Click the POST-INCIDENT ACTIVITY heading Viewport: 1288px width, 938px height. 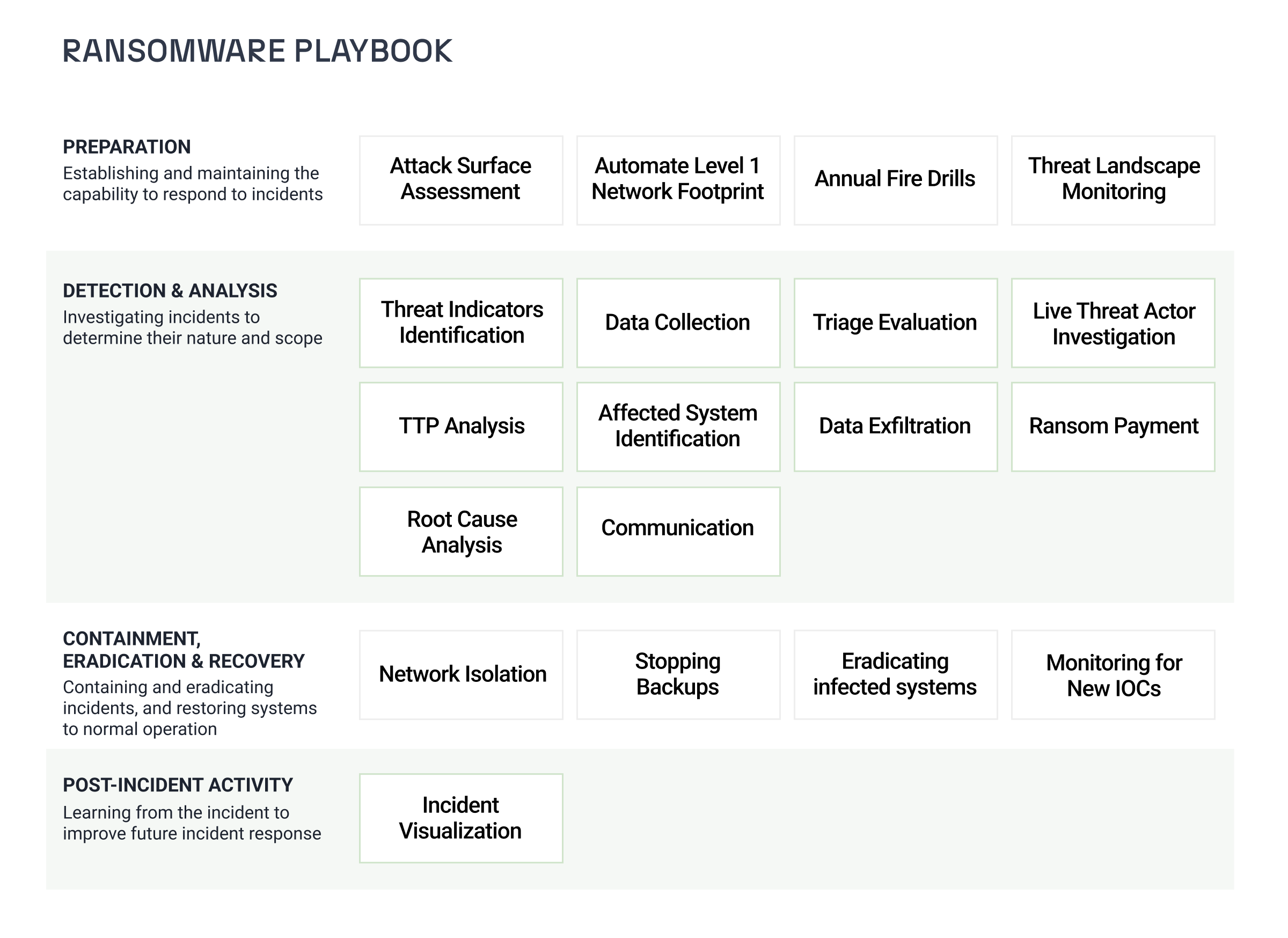pyautogui.click(x=178, y=784)
